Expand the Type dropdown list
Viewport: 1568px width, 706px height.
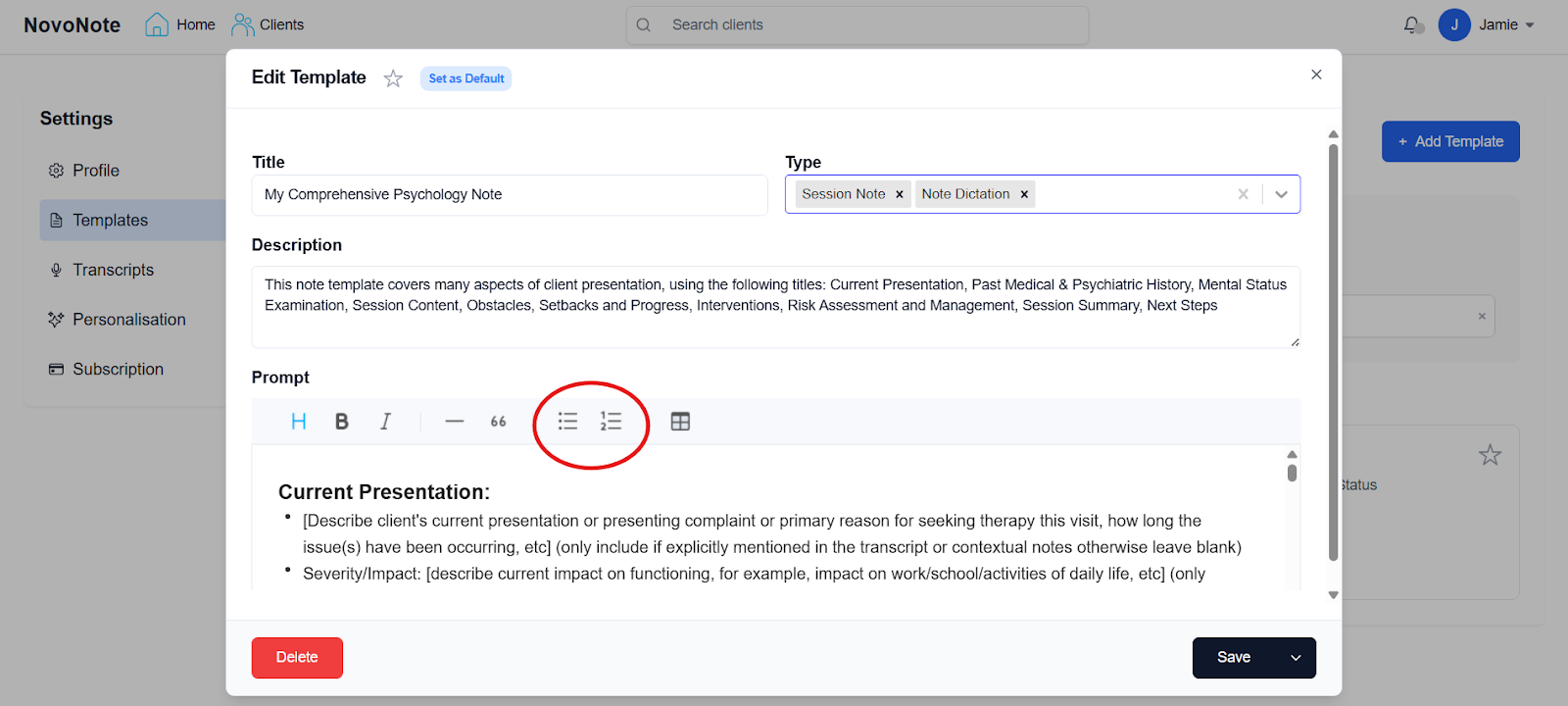(1281, 194)
